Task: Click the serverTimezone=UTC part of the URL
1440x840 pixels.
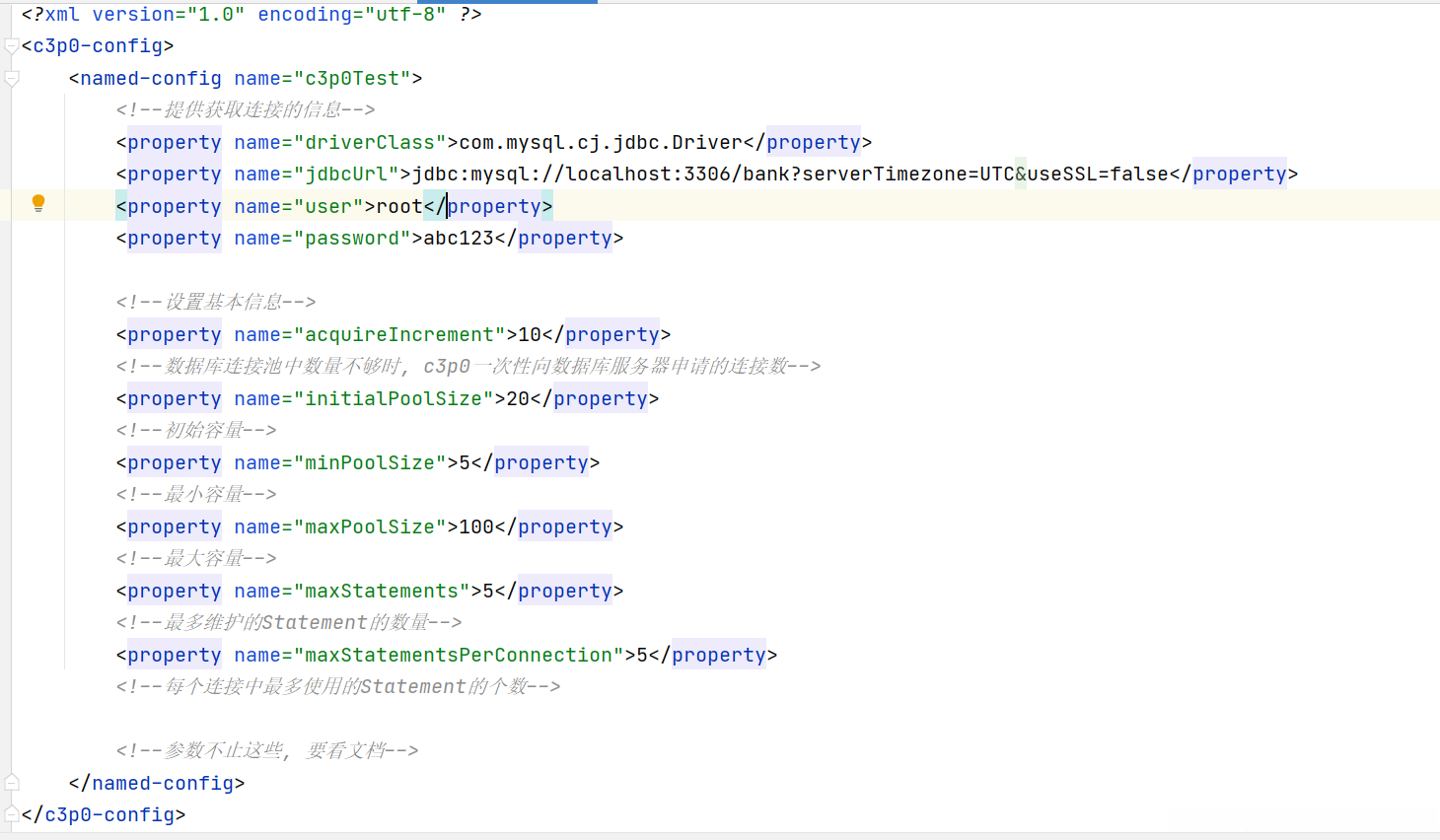Action: pos(908,175)
